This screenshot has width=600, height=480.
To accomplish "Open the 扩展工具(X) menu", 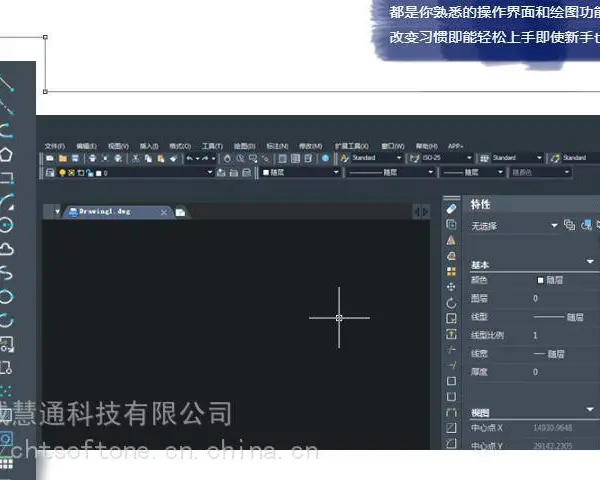I will pyautogui.click(x=352, y=146).
